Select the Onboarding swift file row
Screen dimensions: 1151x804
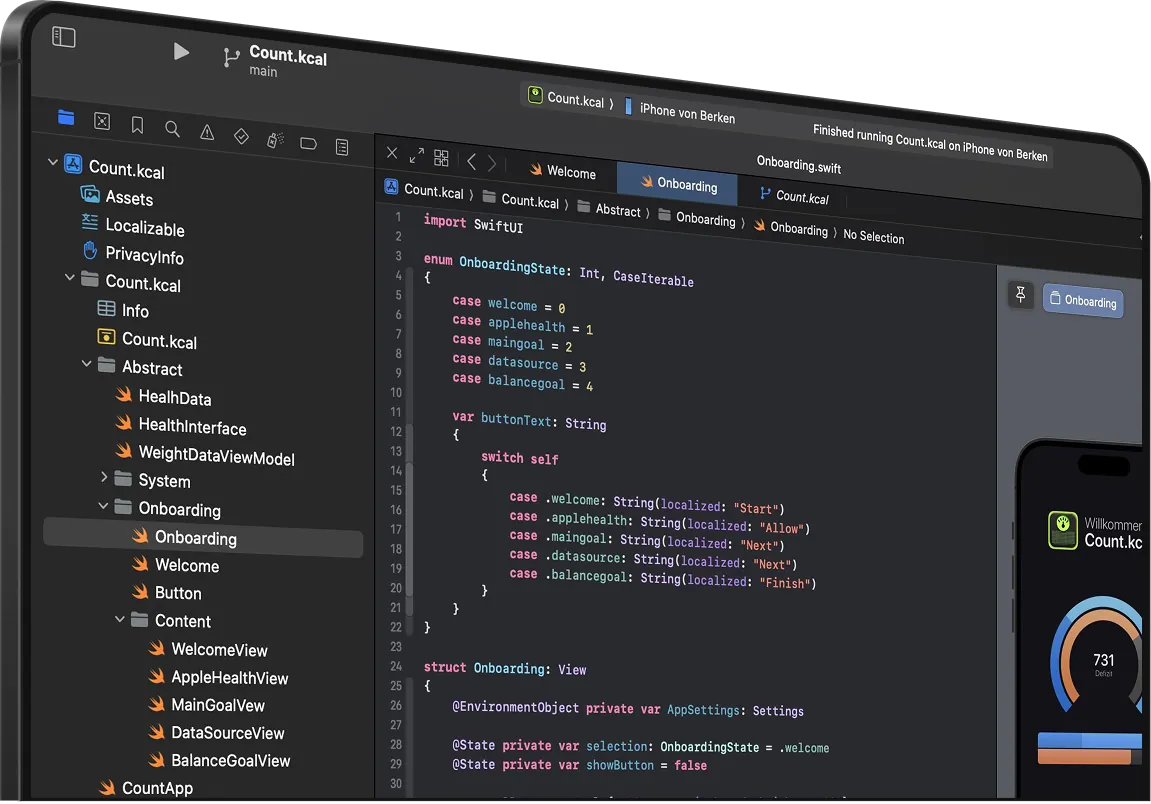[203, 537]
